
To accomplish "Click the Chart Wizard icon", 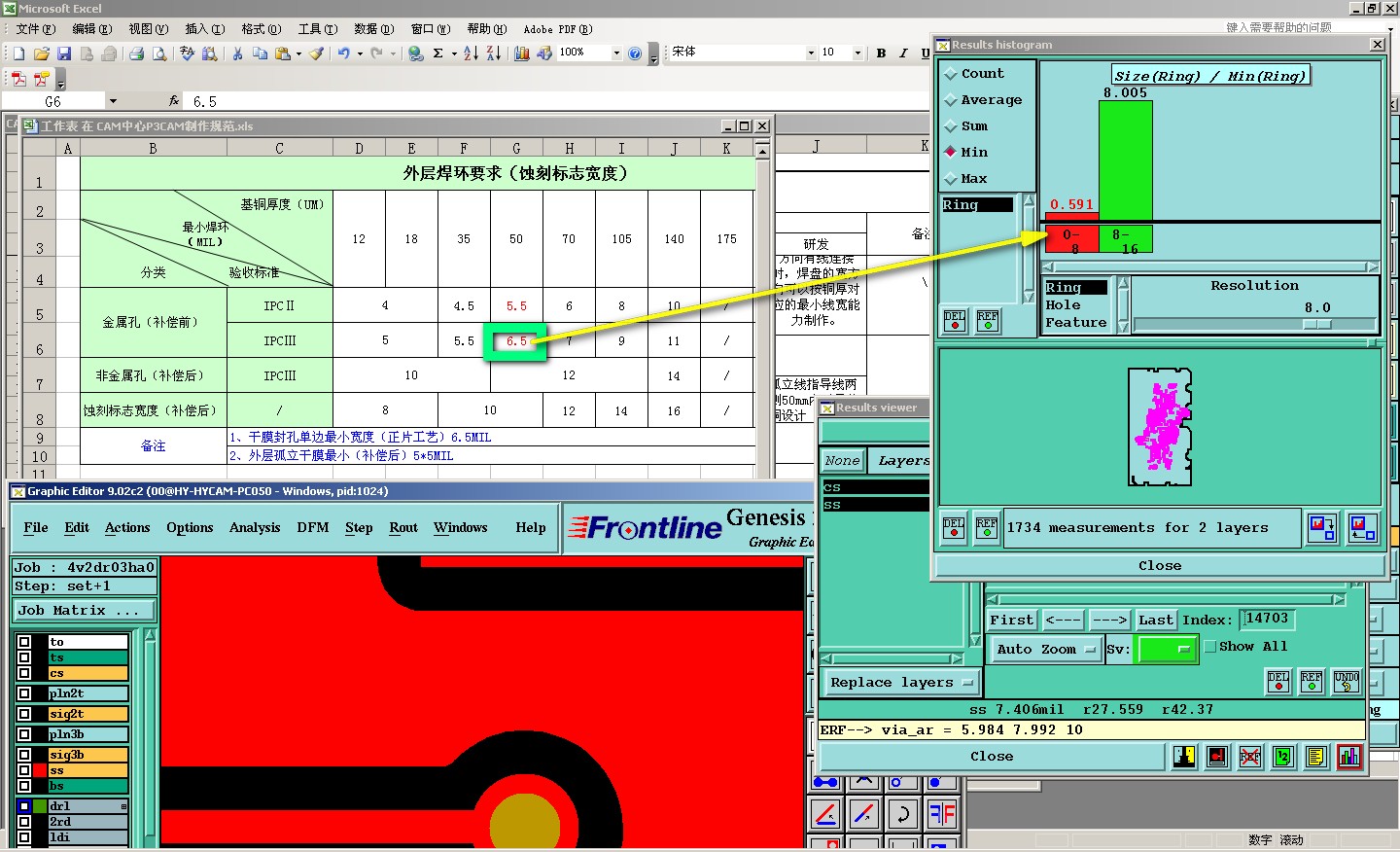I will 522,53.
